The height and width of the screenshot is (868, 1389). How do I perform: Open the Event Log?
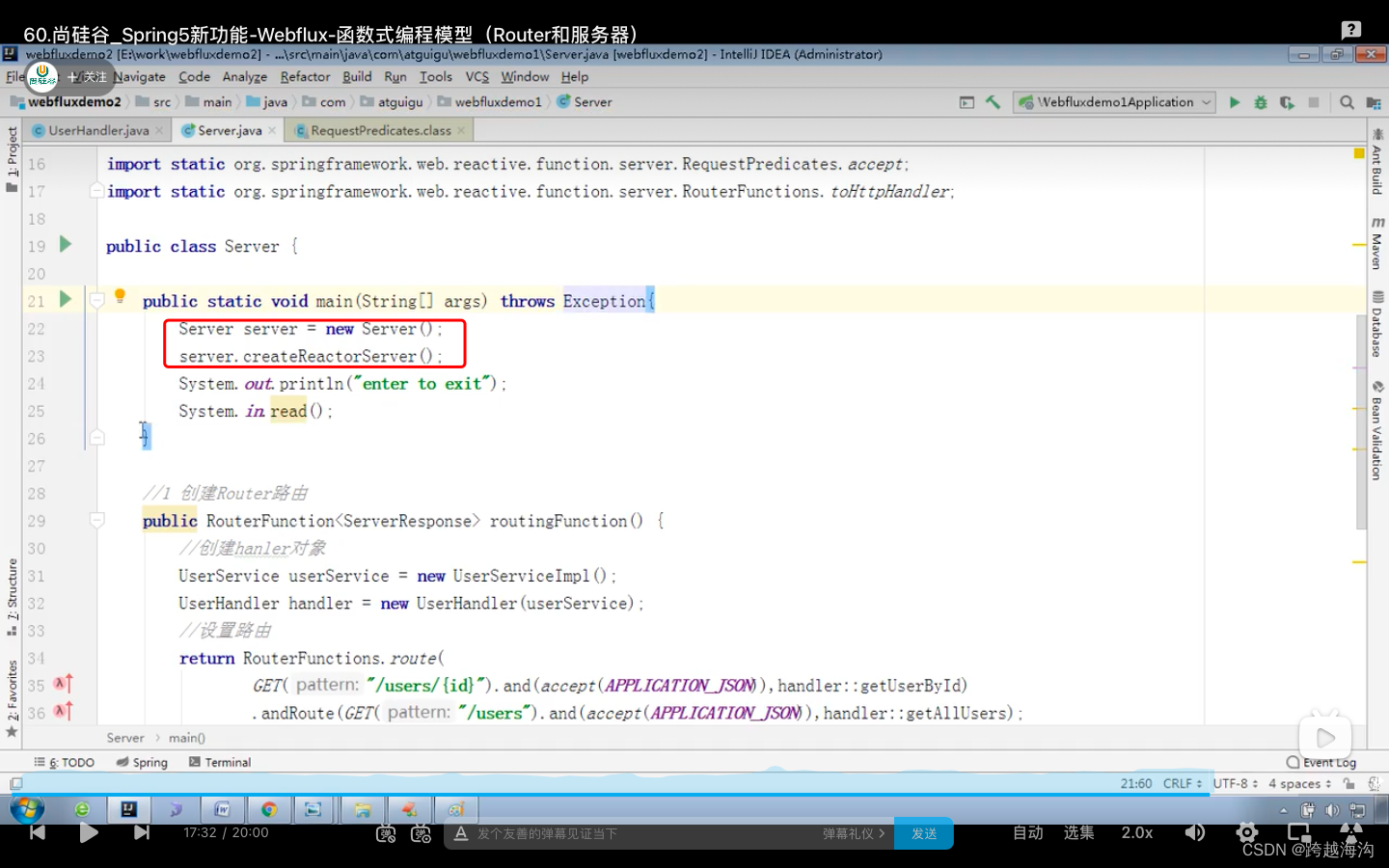pos(1321,762)
